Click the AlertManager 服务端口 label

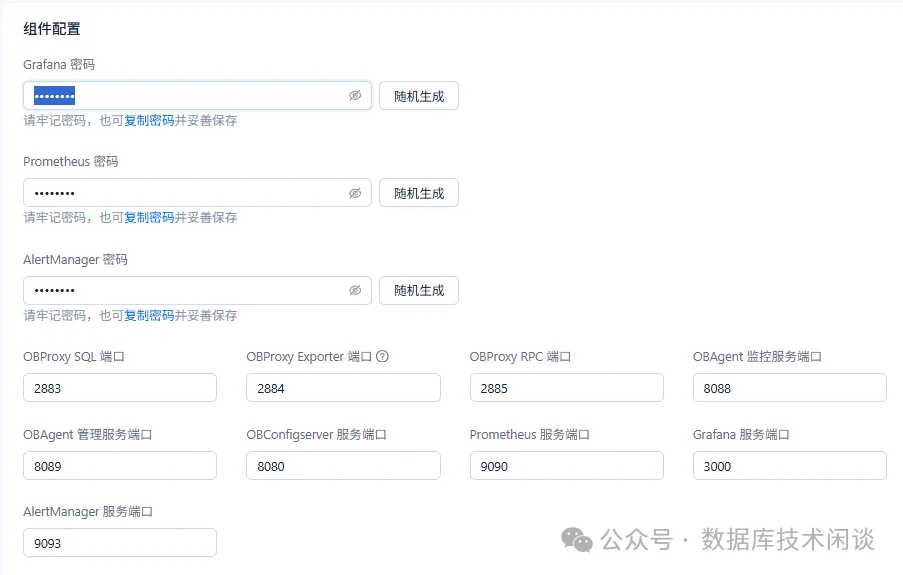pyautogui.click(x=88, y=512)
